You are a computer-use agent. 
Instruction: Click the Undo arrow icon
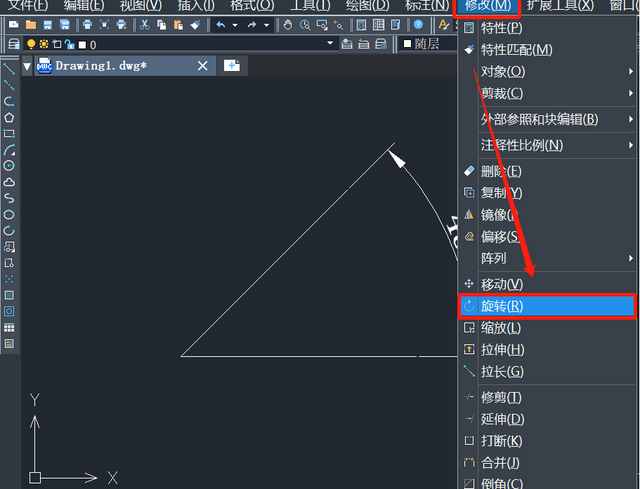pyautogui.click(x=221, y=25)
